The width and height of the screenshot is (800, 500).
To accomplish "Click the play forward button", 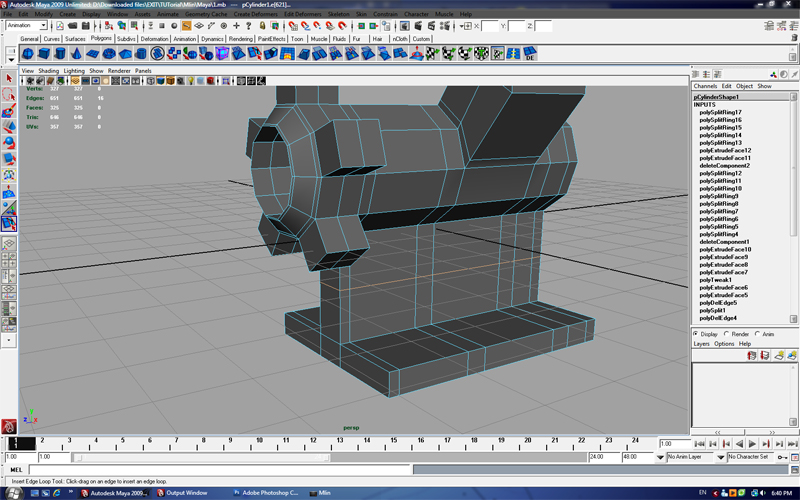I will (x=752, y=443).
